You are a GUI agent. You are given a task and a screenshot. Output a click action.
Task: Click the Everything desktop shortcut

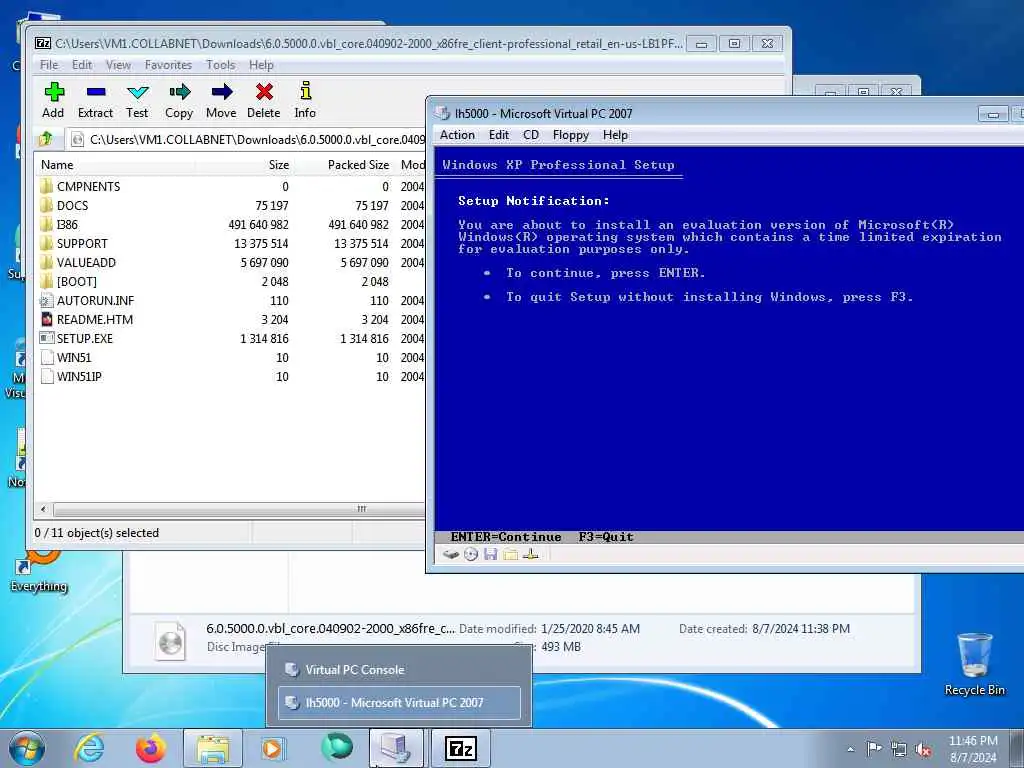(x=39, y=569)
